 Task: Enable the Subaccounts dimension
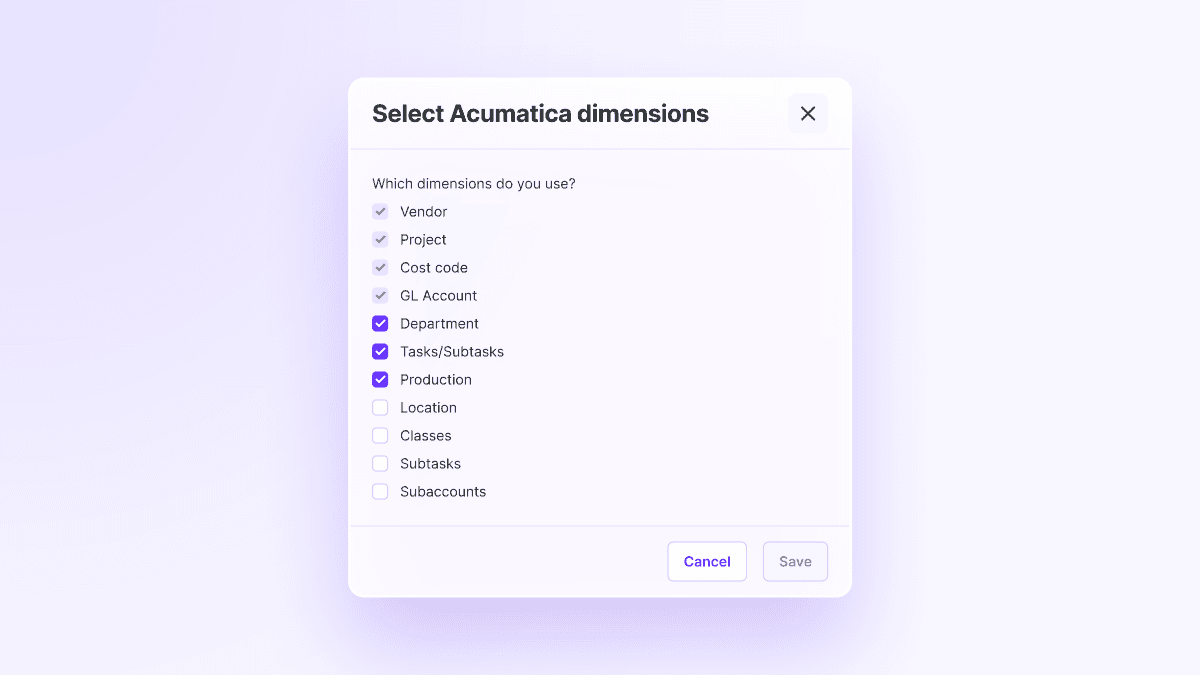[x=380, y=491]
